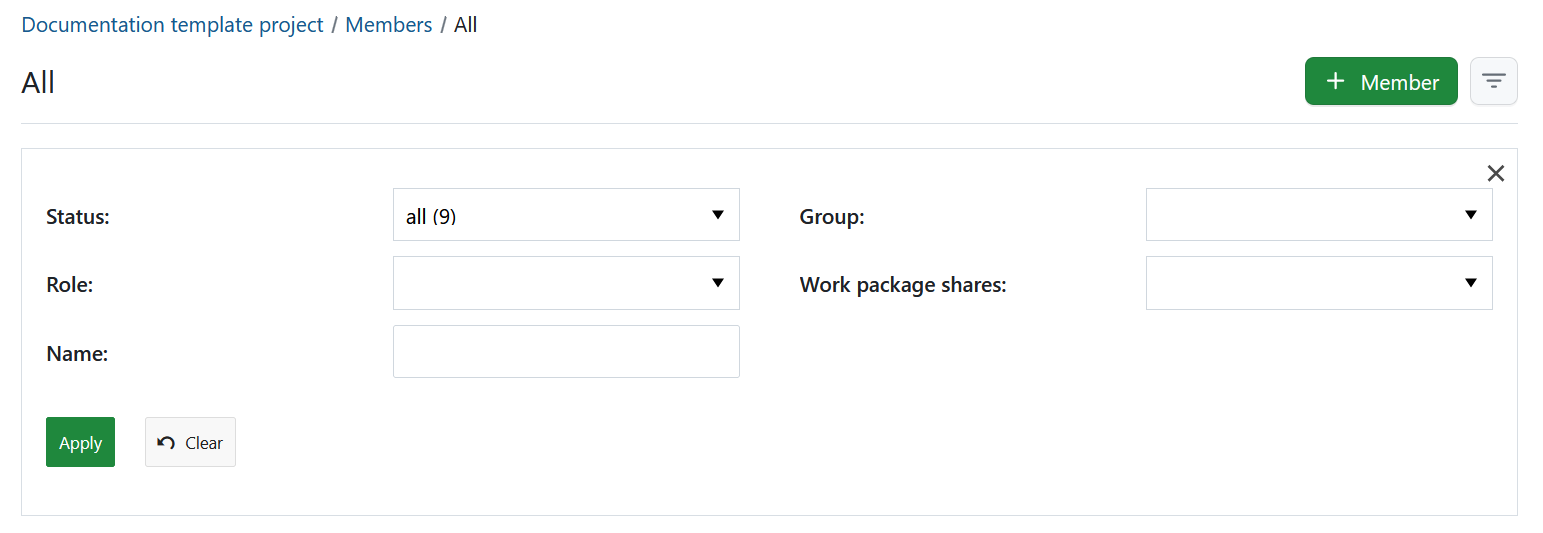
Task: Expand the Group dropdown
Action: click(x=1318, y=215)
